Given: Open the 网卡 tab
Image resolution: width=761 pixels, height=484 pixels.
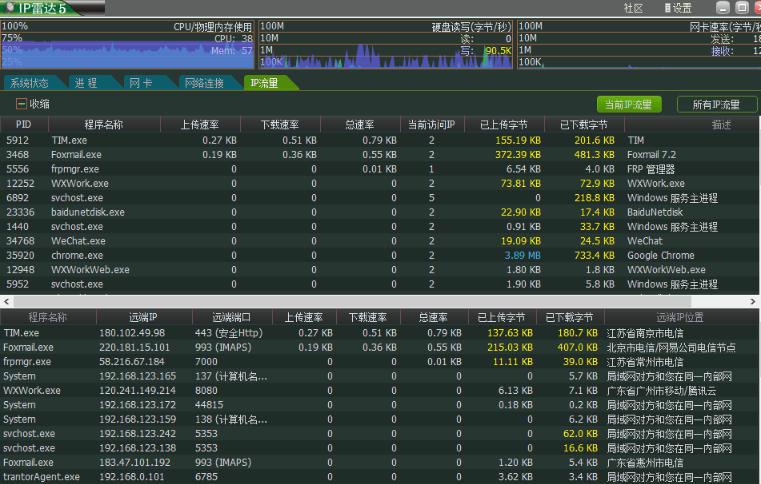Looking at the screenshot, I should (140, 83).
